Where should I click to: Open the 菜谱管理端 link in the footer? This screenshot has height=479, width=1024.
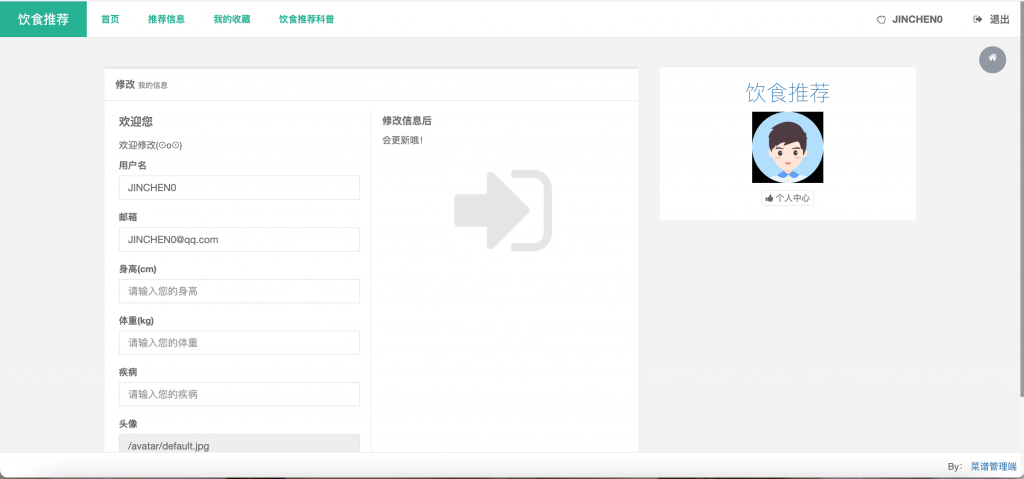[993, 467]
